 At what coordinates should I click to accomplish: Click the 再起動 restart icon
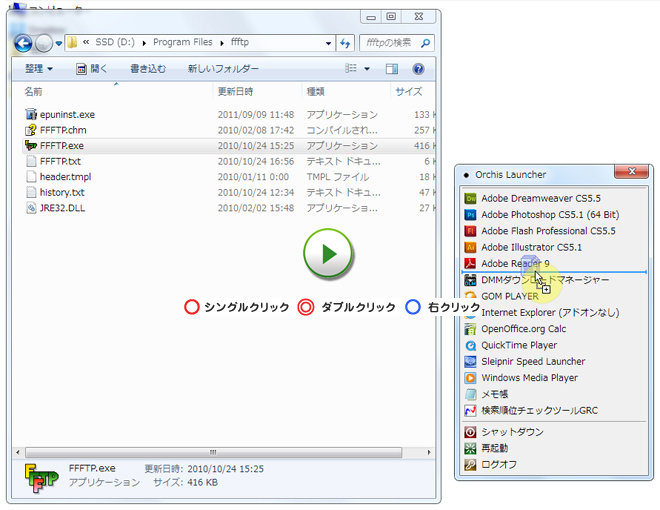(x=470, y=449)
